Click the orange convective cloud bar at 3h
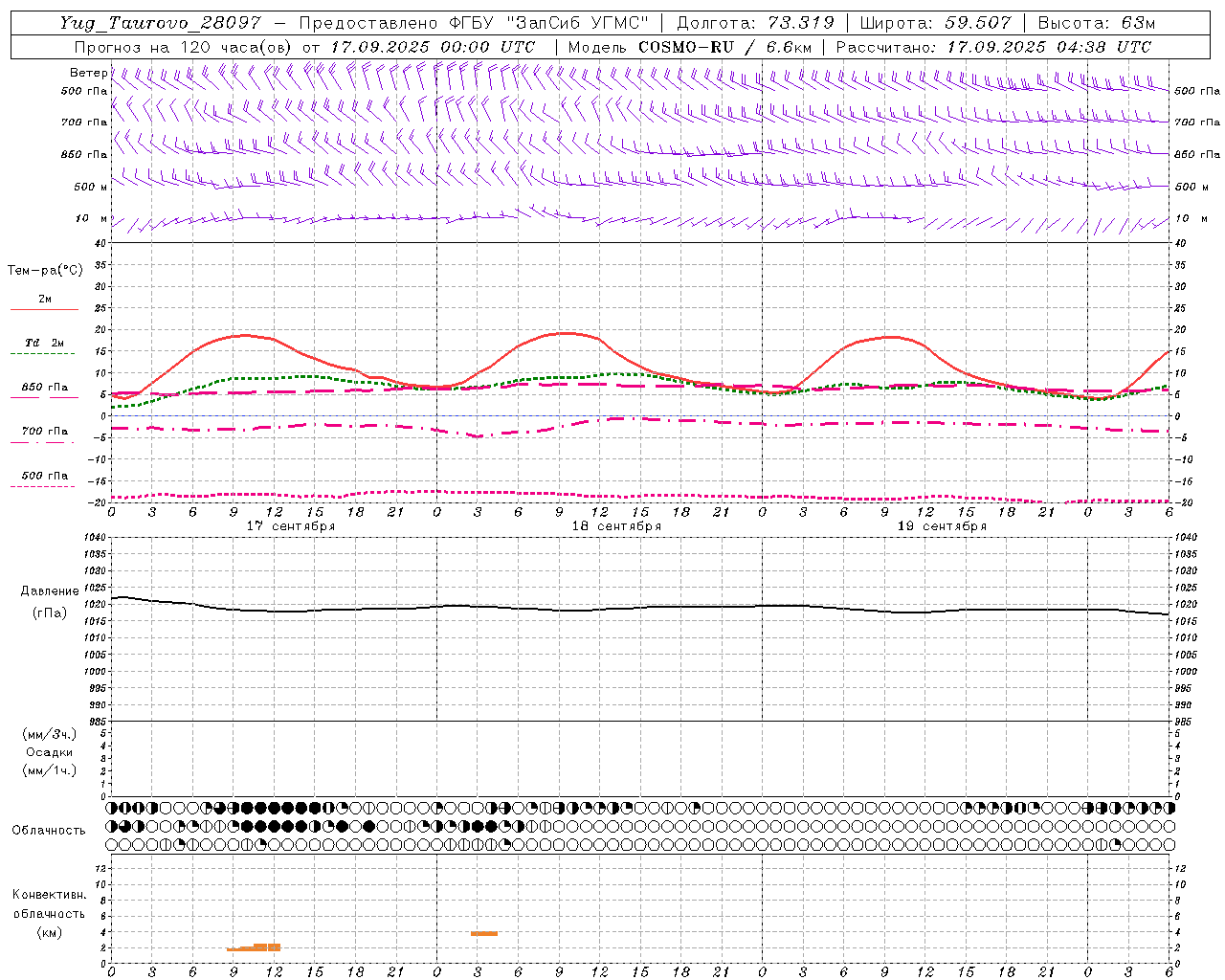The width and height of the screenshot is (1225, 980). 483,933
